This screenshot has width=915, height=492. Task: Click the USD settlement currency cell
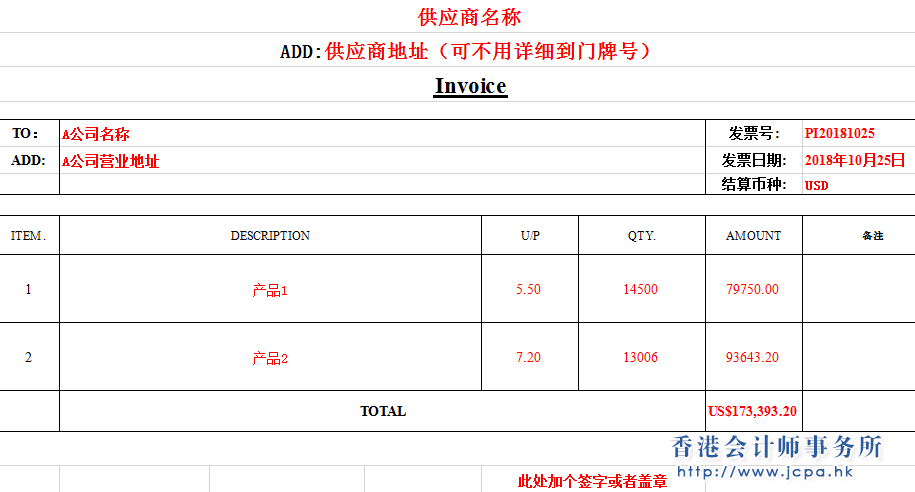(816, 185)
